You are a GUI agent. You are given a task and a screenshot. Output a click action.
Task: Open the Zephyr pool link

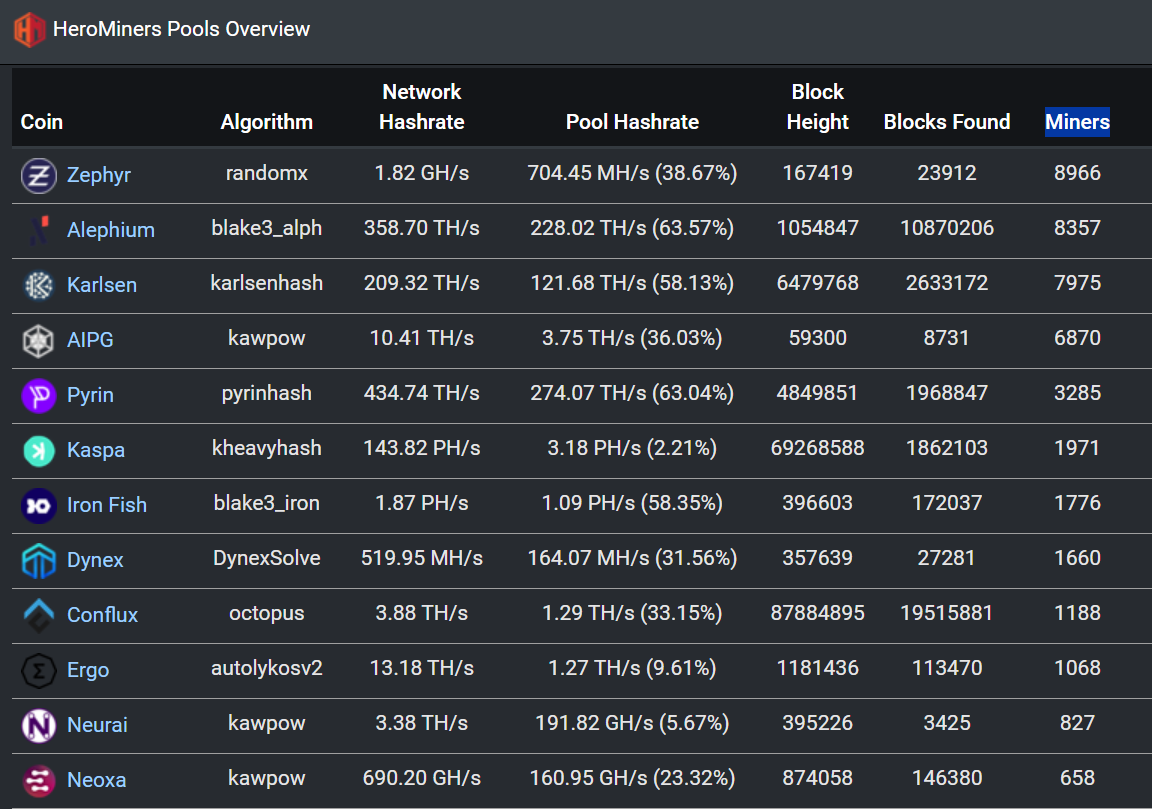click(98, 175)
